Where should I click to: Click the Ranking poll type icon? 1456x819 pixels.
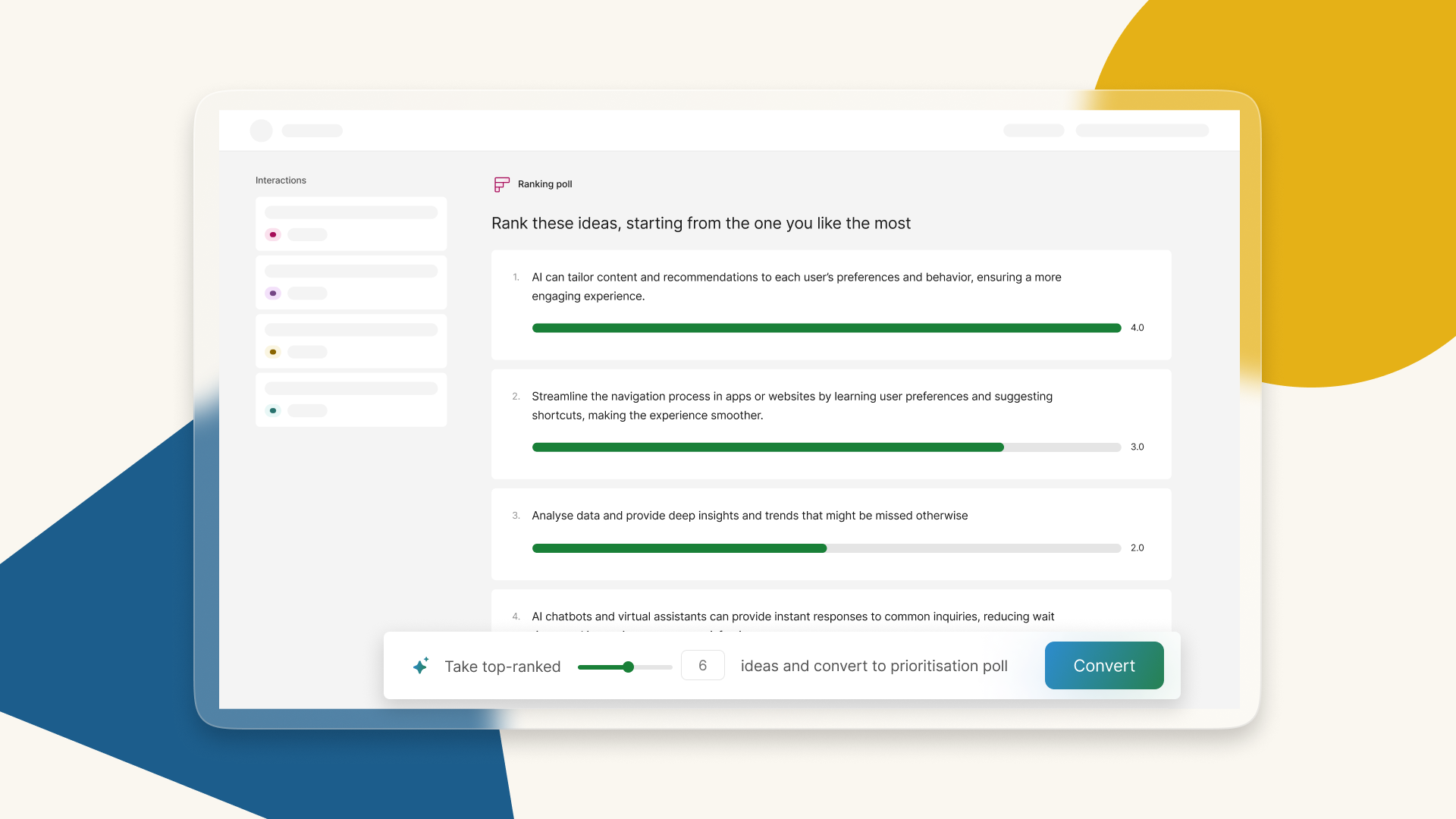coord(502,184)
